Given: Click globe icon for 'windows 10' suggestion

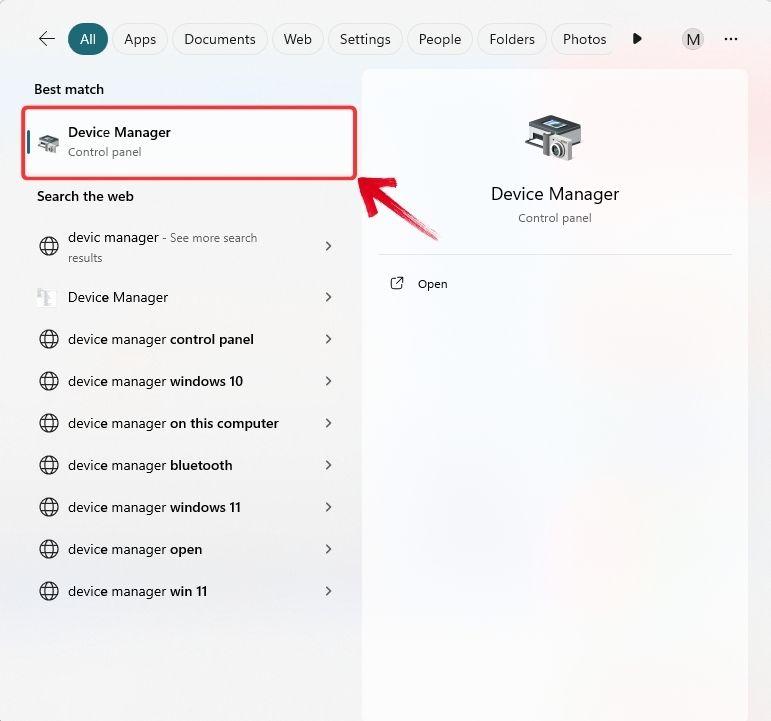Looking at the screenshot, I should coord(49,381).
